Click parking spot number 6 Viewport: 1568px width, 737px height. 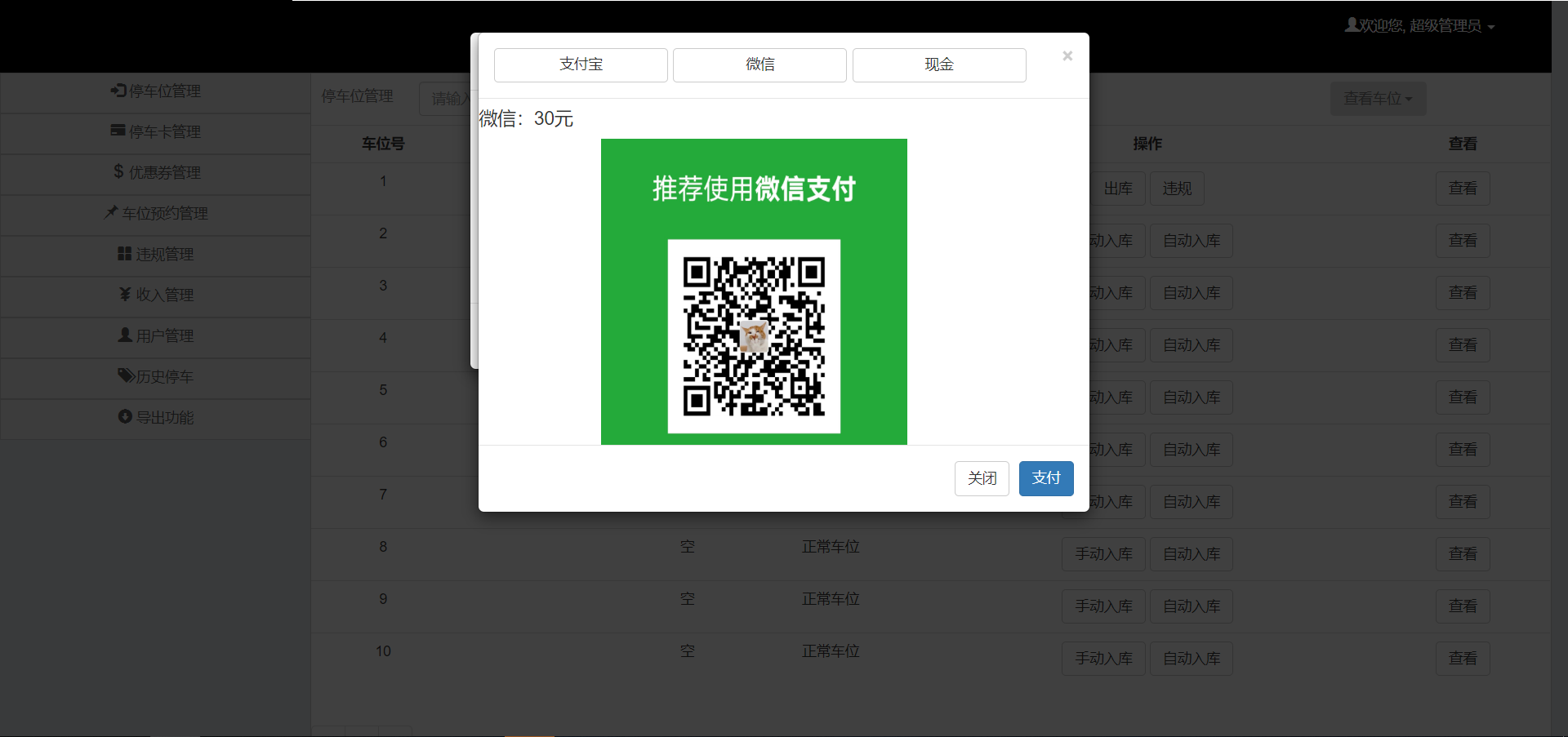(x=383, y=442)
